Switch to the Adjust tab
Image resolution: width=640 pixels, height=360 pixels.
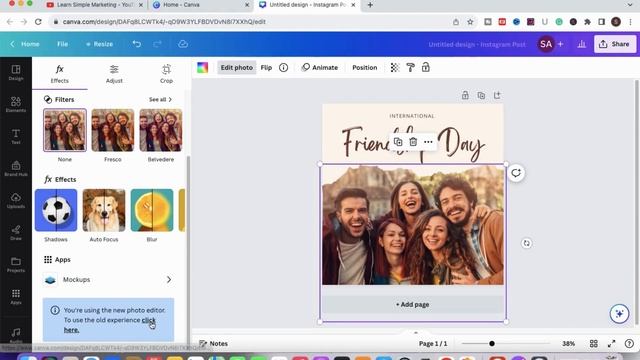pos(114,74)
